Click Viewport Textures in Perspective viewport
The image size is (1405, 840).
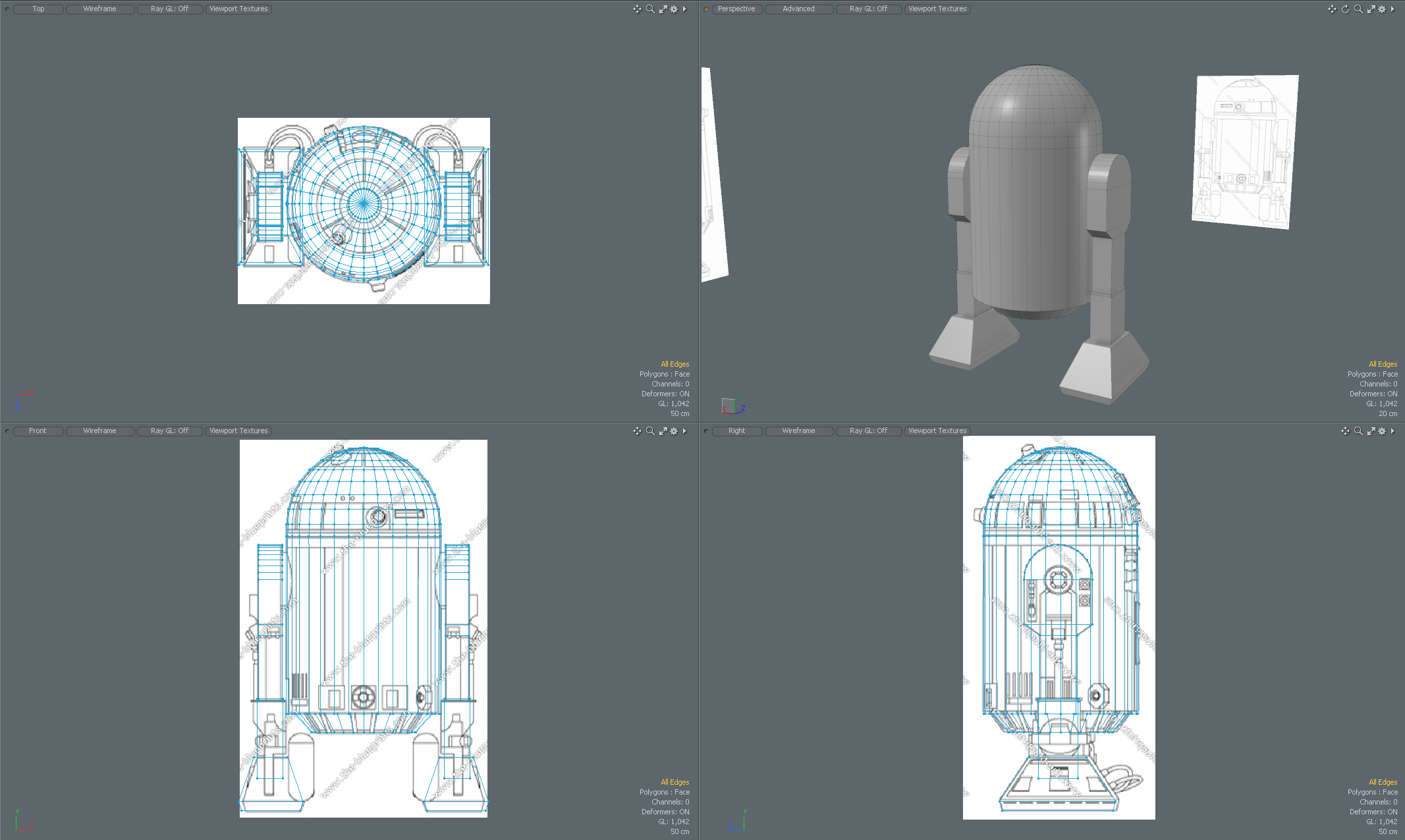[937, 9]
